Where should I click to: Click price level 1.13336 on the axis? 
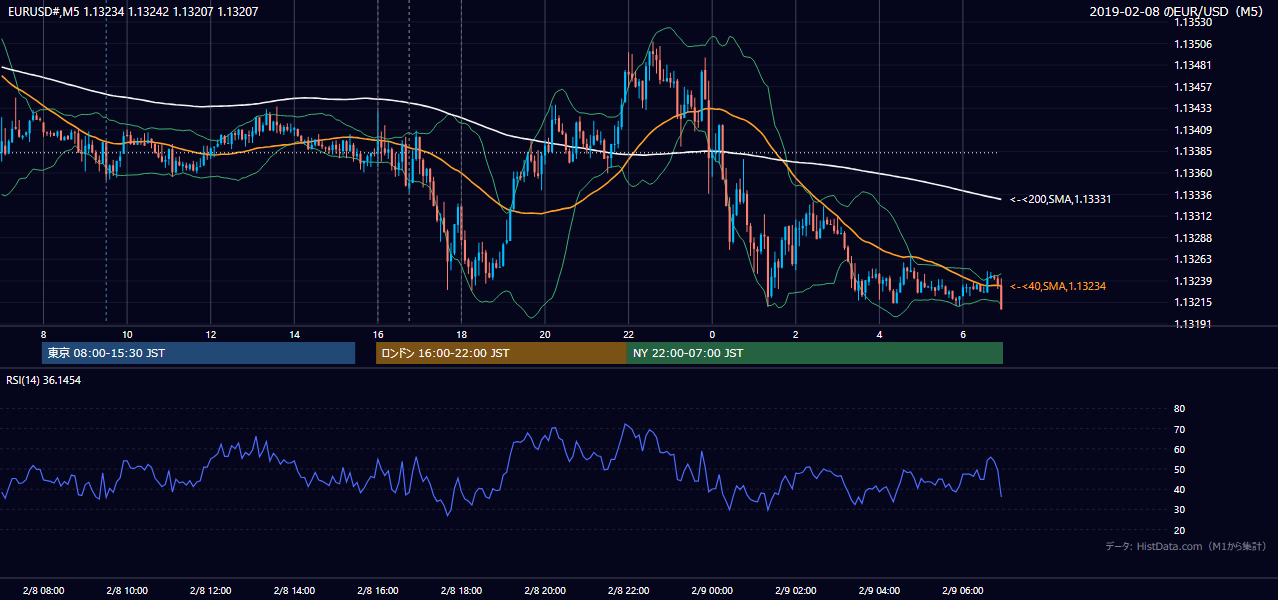(1193, 195)
